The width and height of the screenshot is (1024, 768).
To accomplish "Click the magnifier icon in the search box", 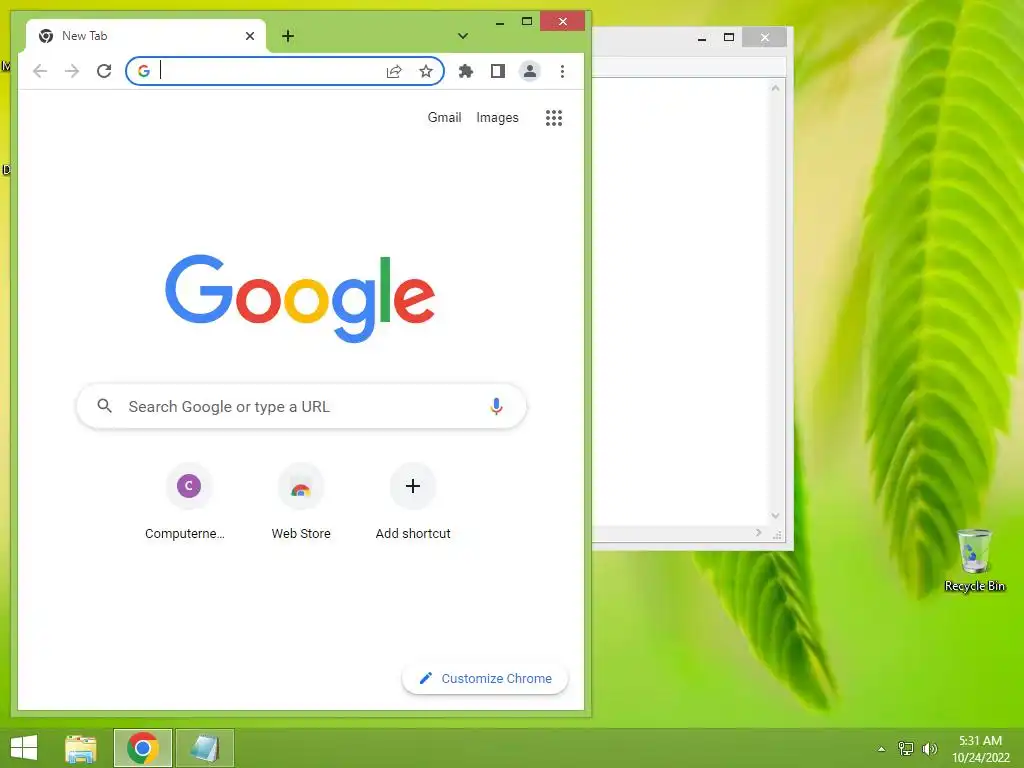I will click(104, 406).
